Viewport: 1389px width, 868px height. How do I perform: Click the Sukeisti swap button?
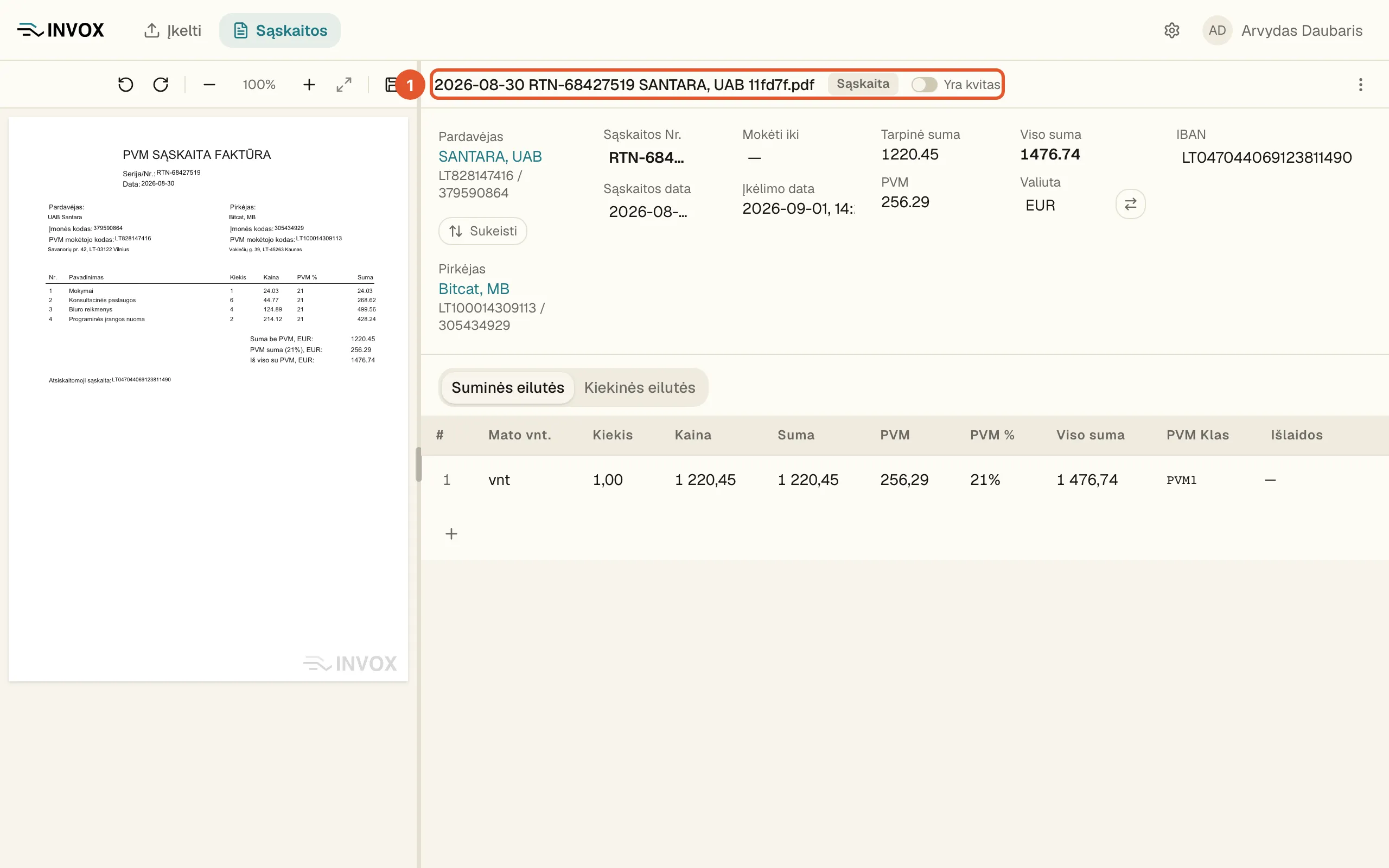point(483,231)
